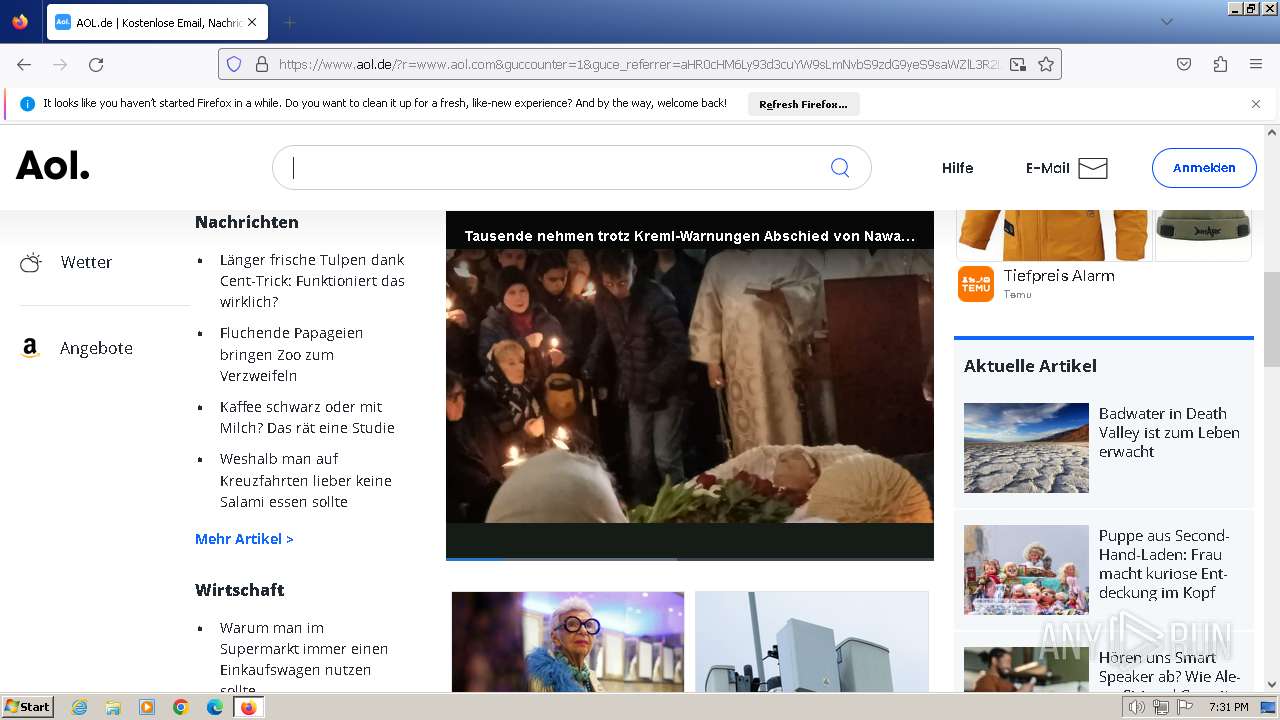
Task: Open thumbnail of woman with round glasses
Action: (x=568, y=641)
